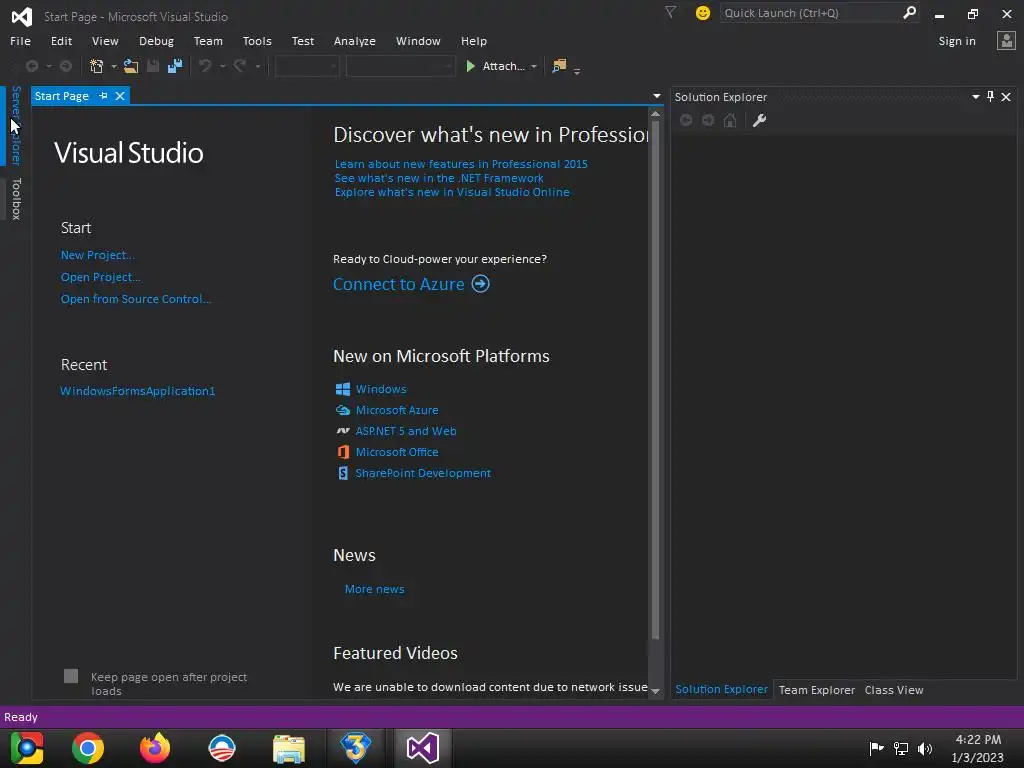Open Firefox from the taskbar
1024x768 pixels.
(155, 748)
